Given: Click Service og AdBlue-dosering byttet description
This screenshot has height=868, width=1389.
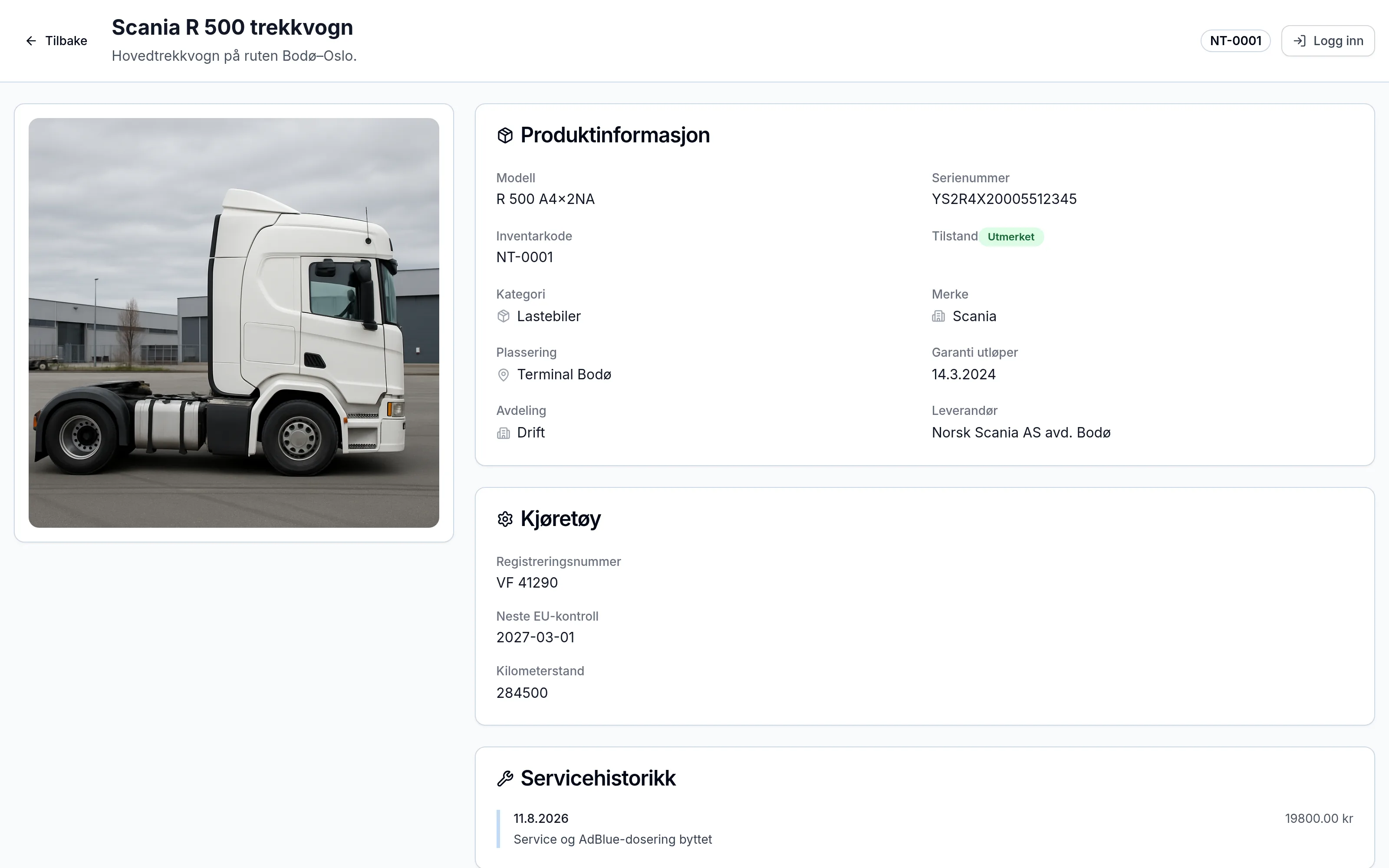Looking at the screenshot, I should tap(612, 839).
